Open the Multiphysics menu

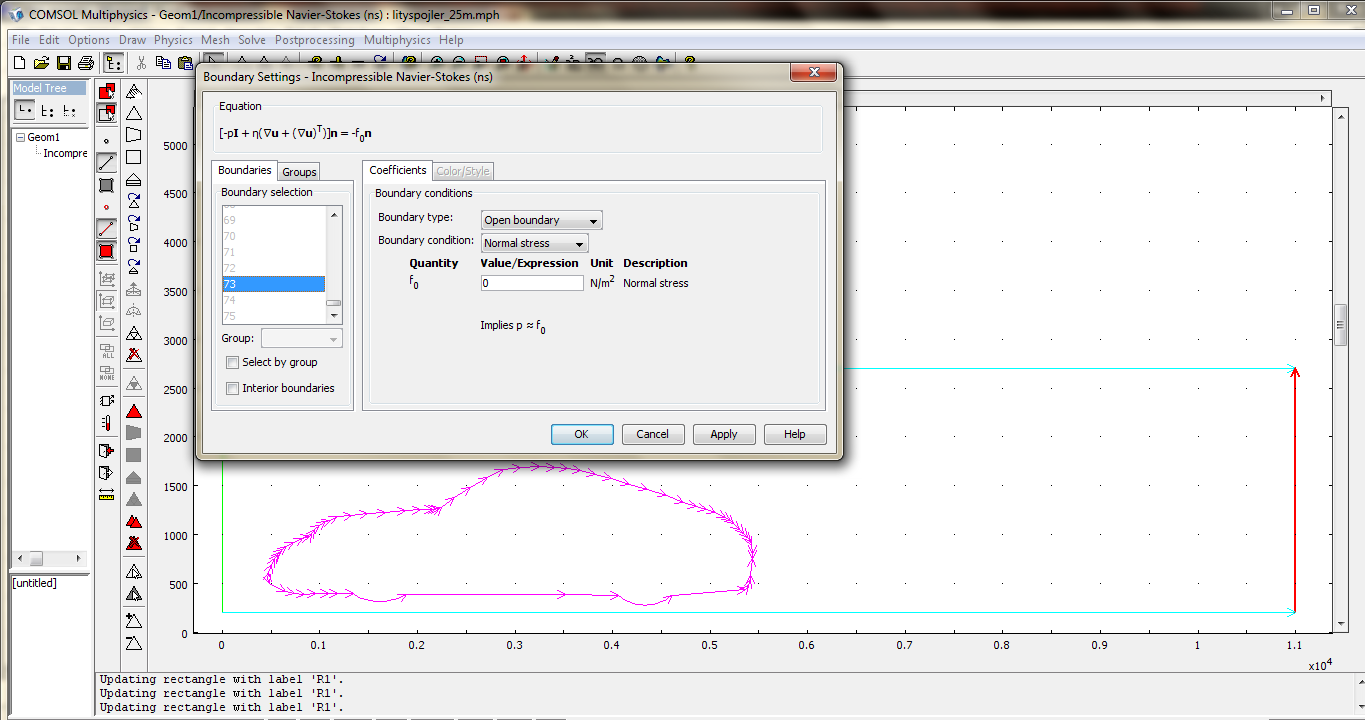point(397,40)
